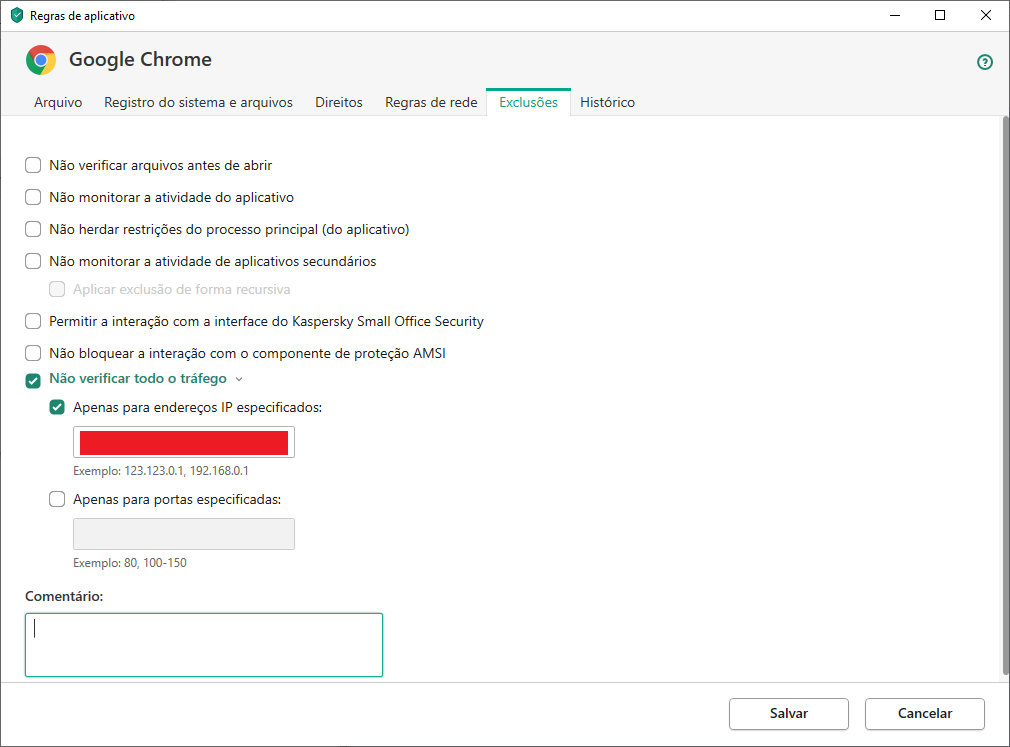Check 'Não monitorar a atividade do aplicativo'
Image resolution: width=1010 pixels, height=747 pixels.
point(33,197)
